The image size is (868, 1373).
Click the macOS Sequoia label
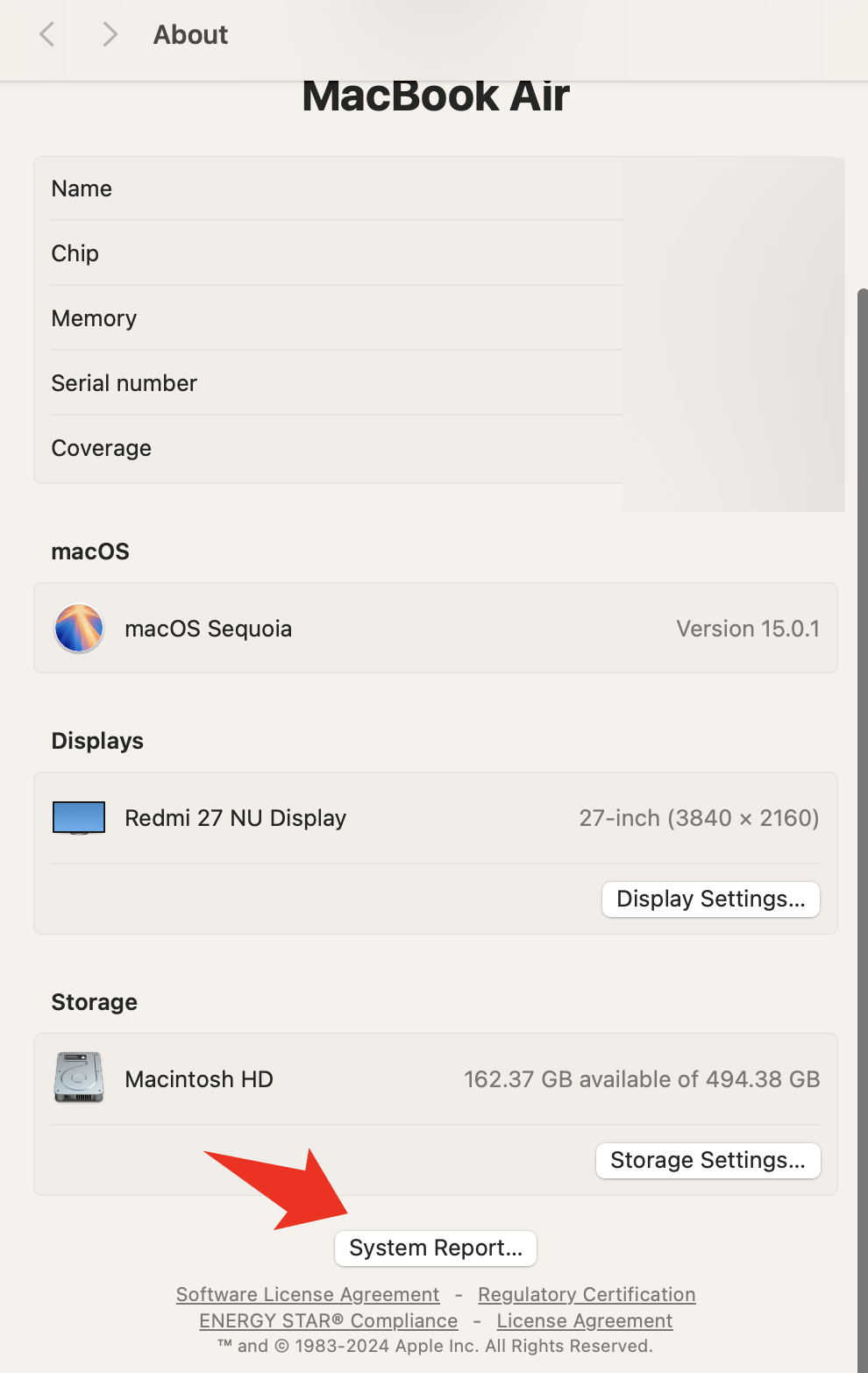point(209,629)
